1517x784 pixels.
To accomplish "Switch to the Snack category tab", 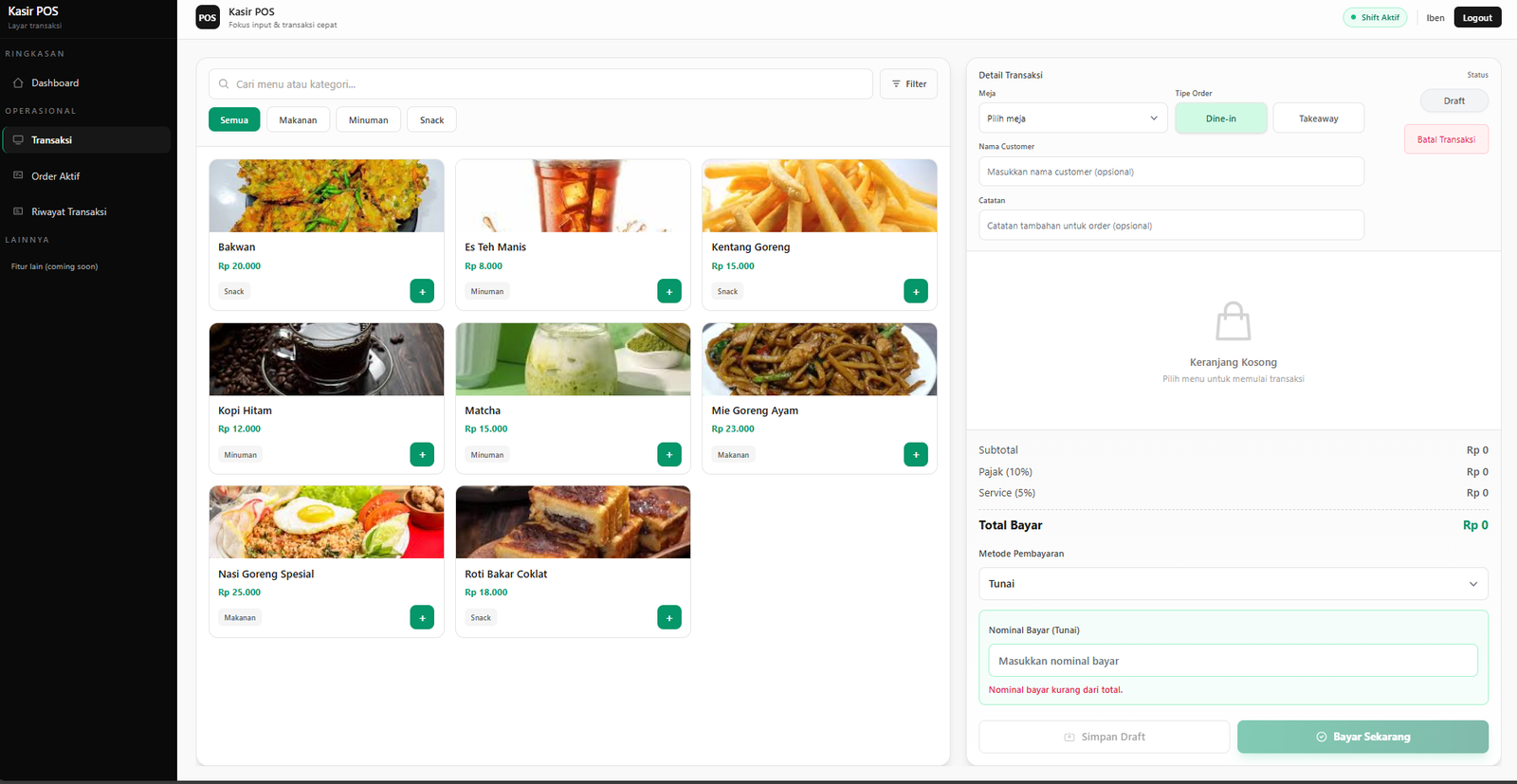I will pos(432,119).
